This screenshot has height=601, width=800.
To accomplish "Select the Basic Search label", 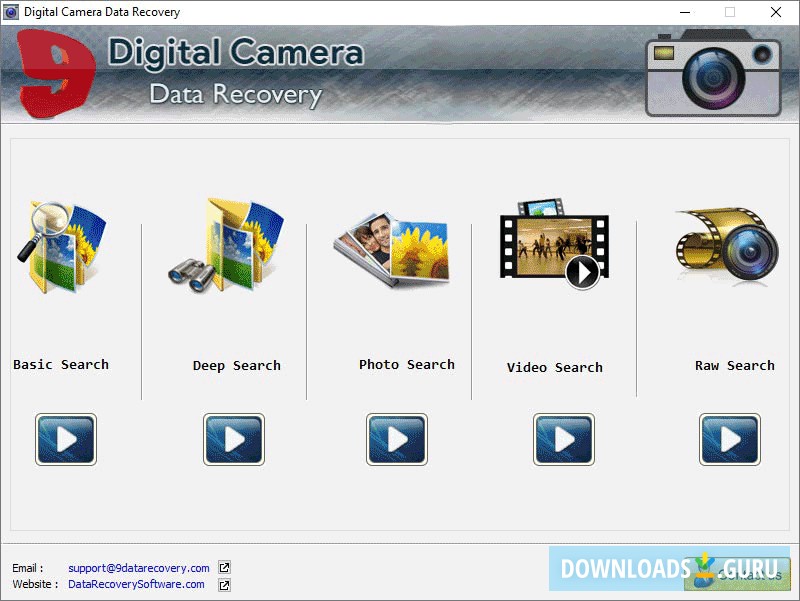I will 61,364.
